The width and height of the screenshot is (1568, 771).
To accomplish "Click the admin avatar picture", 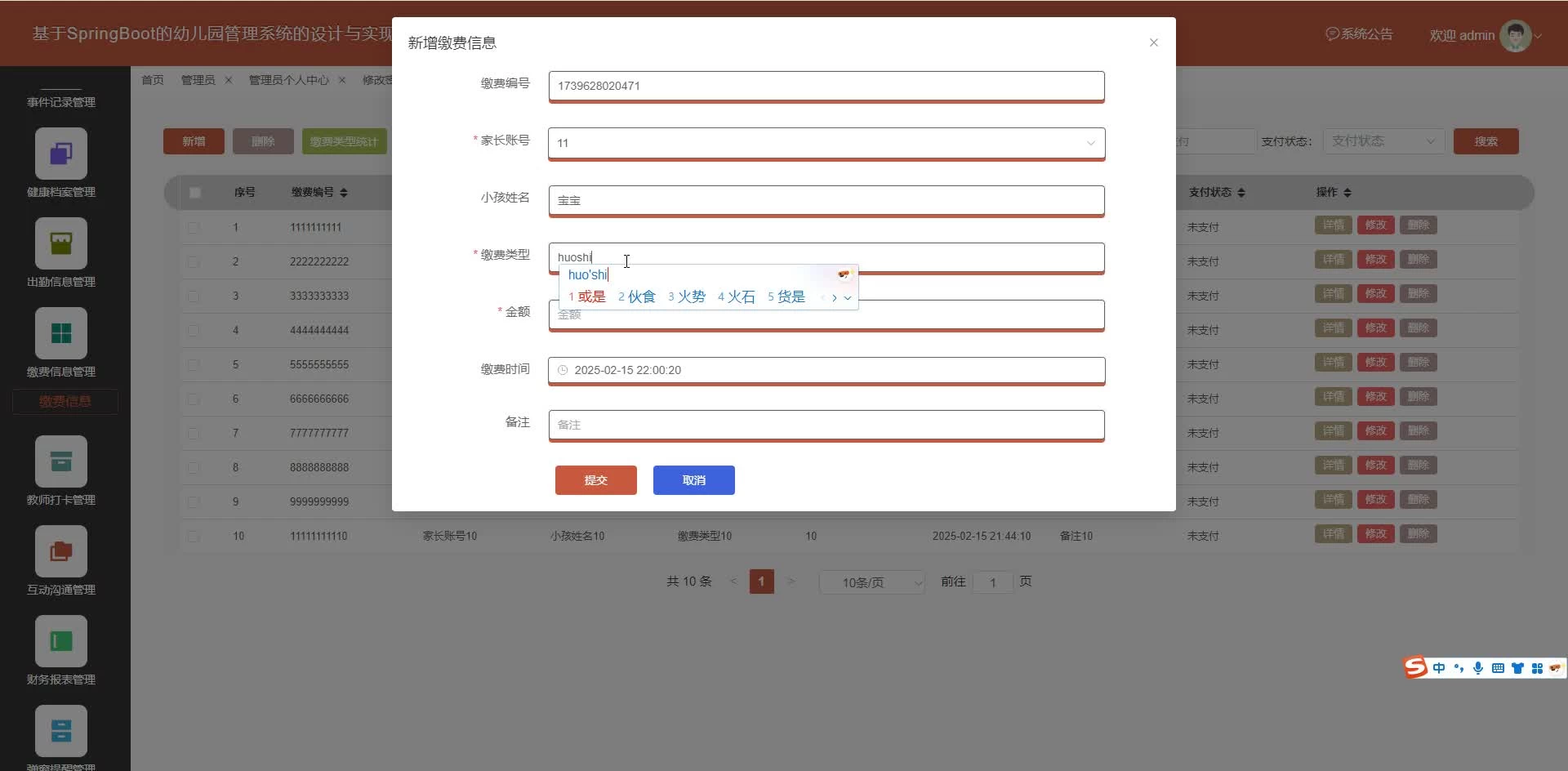I will [1516, 35].
